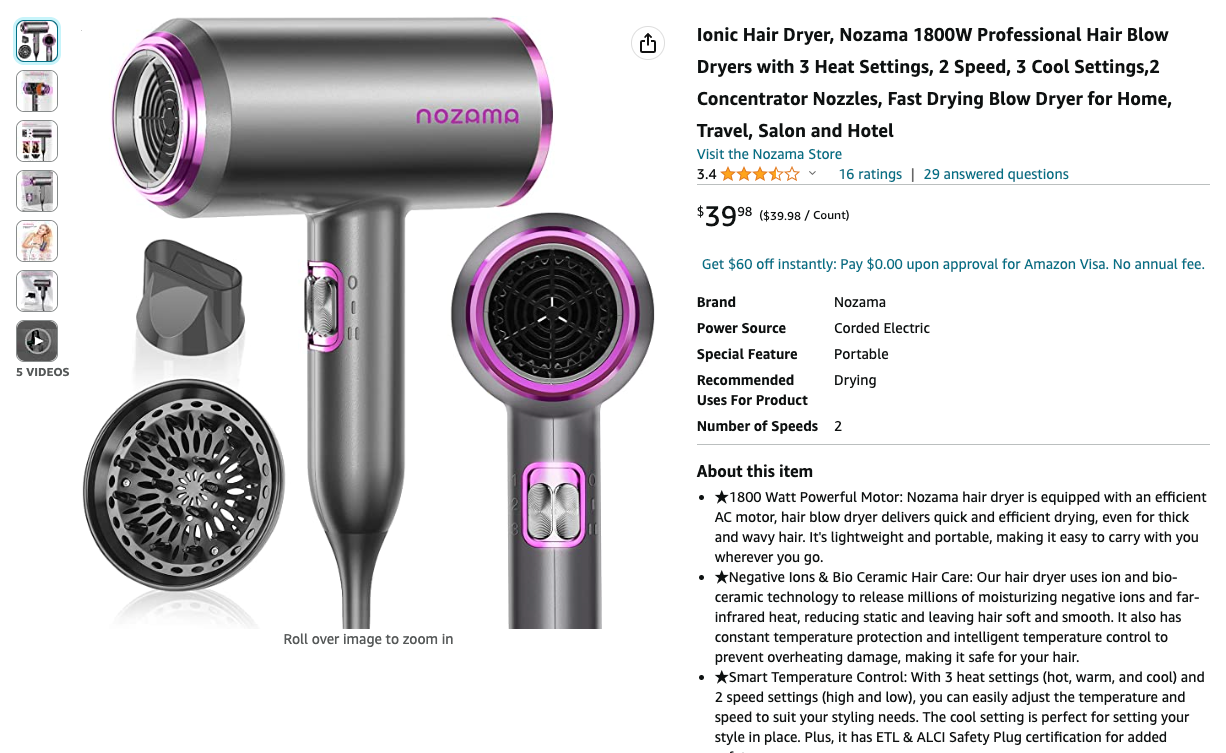Select the second product thumbnail

37,91
